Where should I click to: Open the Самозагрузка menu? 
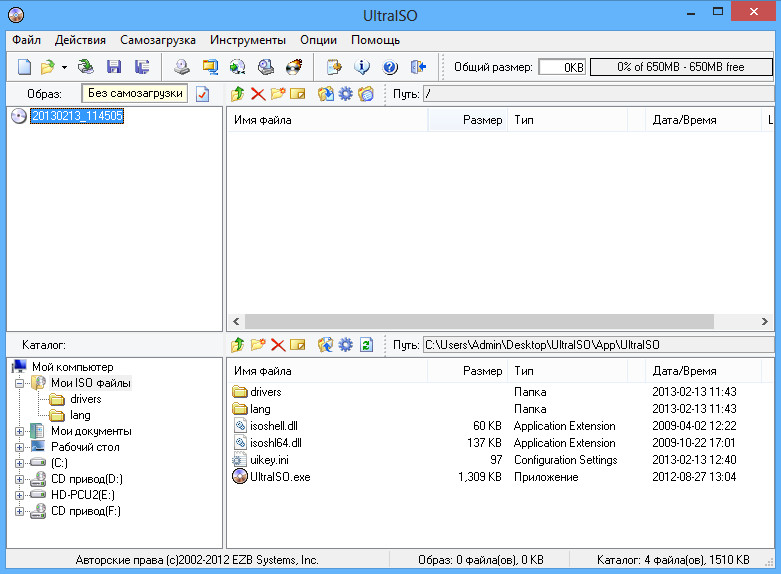tap(158, 40)
